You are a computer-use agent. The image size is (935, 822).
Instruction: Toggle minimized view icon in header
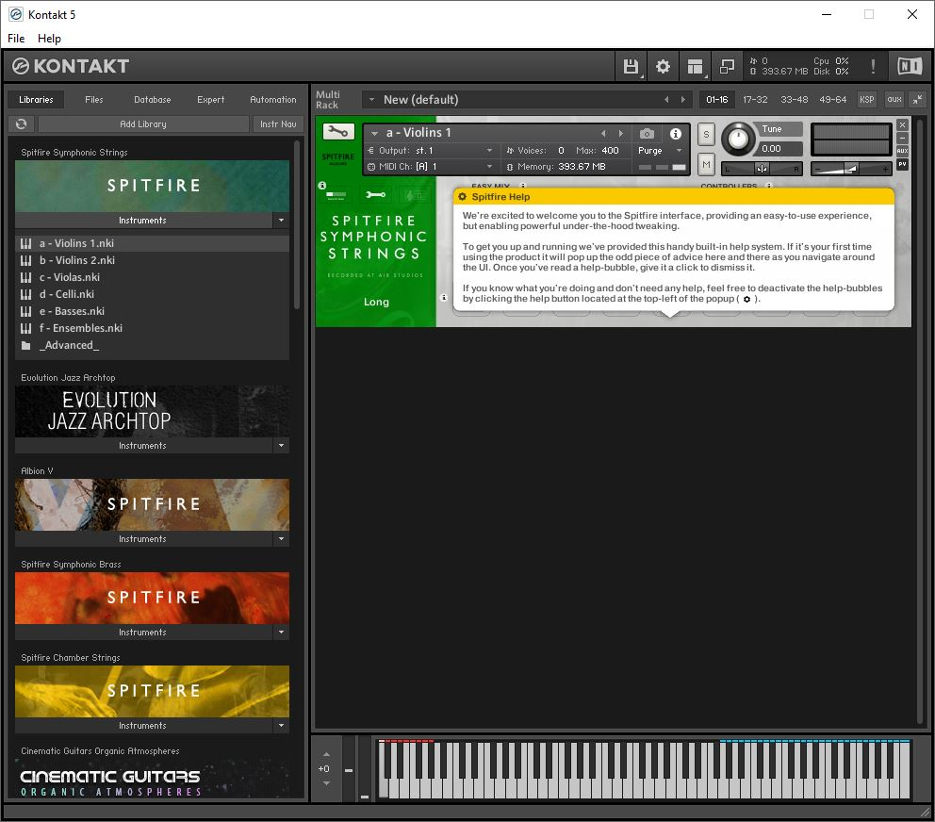pos(726,66)
